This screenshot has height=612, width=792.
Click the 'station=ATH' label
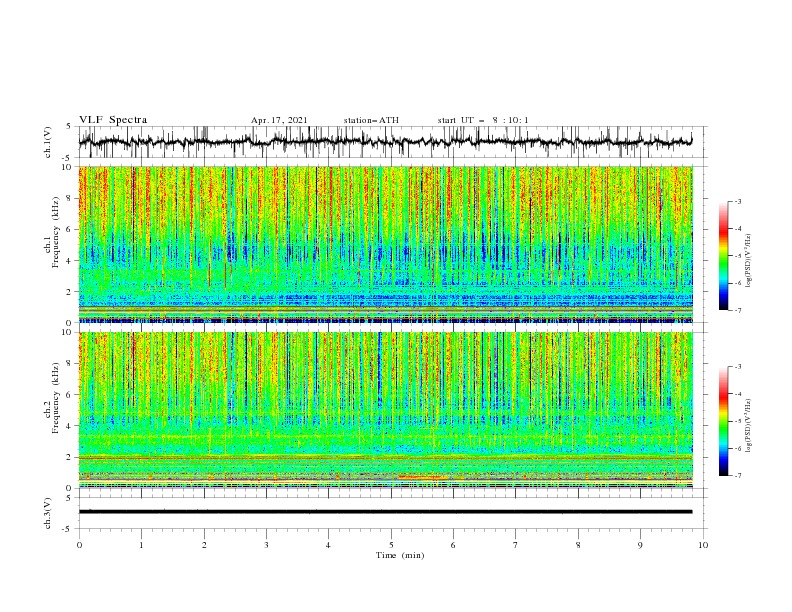click(371, 120)
